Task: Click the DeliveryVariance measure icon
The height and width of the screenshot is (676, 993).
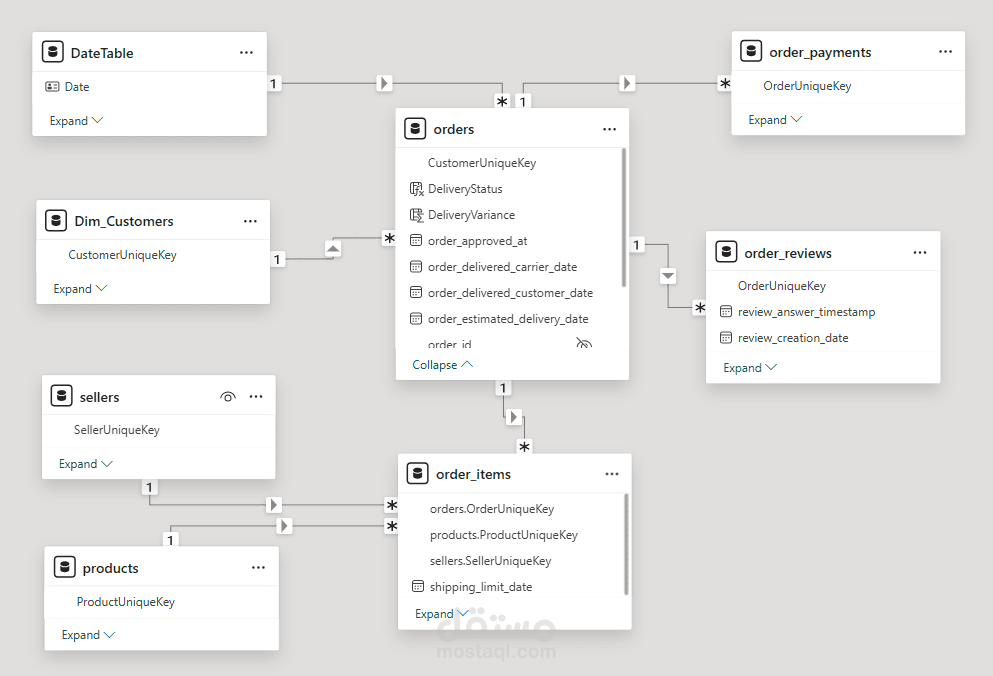Action: 416,215
